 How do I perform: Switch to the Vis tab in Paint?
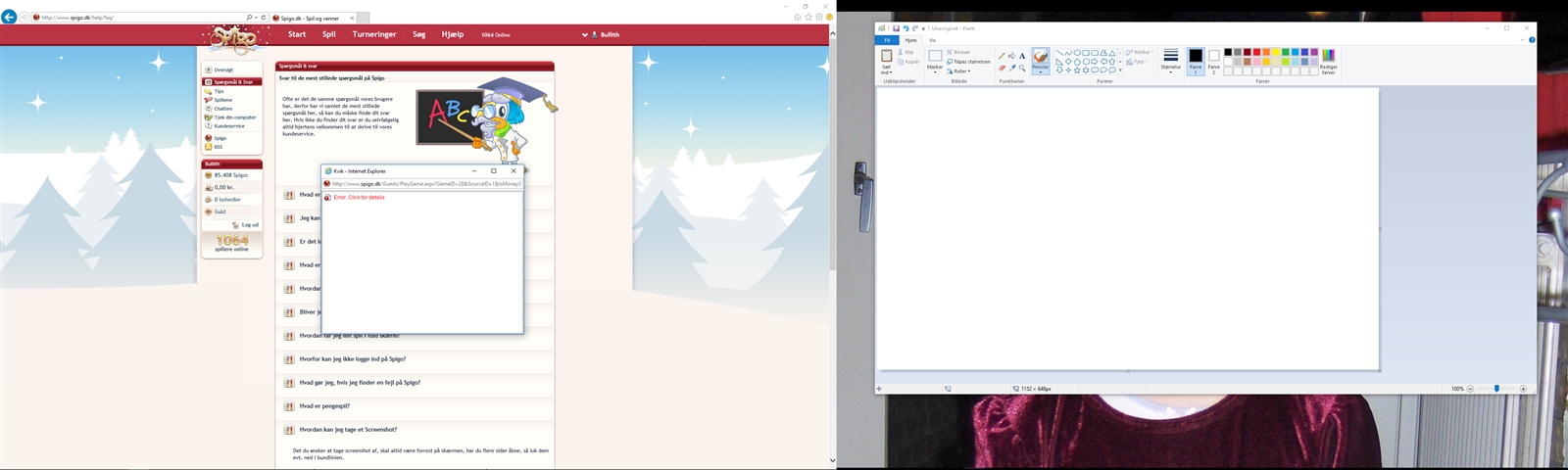pyautogui.click(x=933, y=40)
